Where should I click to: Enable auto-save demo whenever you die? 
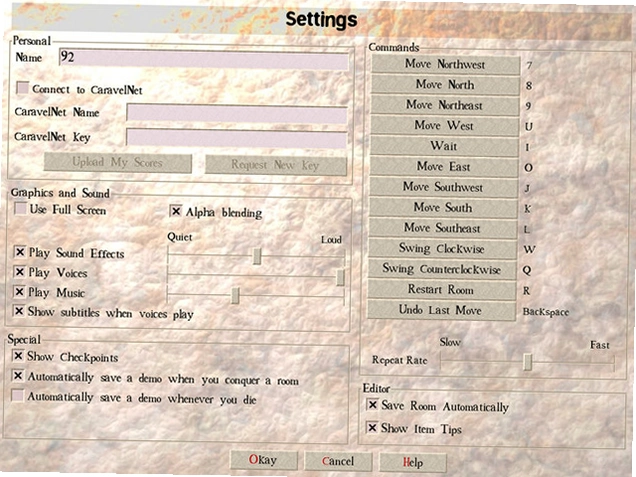[17, 395]
